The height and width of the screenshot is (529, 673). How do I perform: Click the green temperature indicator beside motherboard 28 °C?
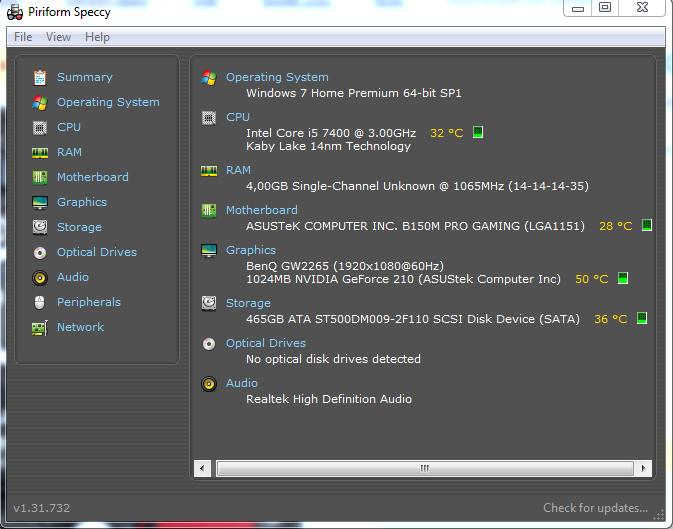[x=647, y=225]
